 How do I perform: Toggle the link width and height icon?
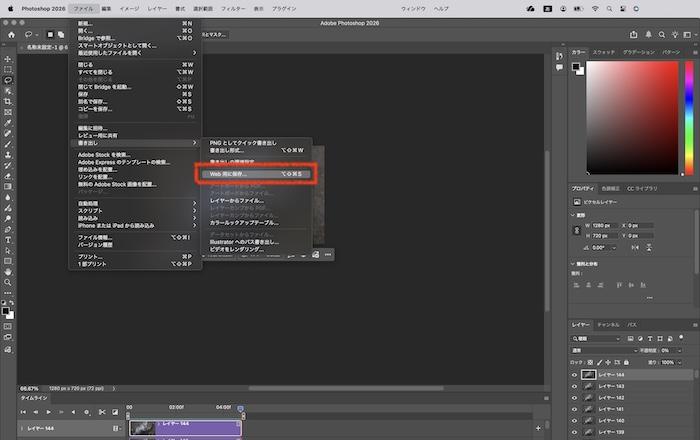point(576,231)
